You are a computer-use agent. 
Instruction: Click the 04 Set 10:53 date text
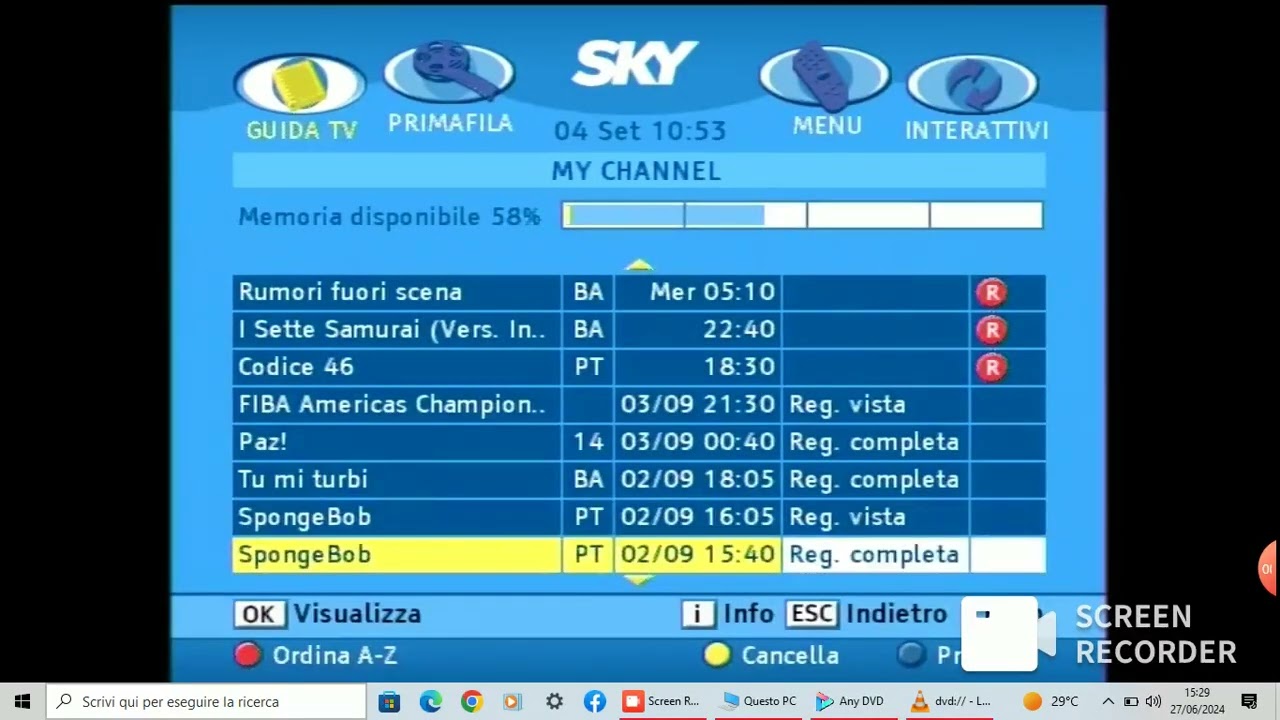pyautogui.click(x=640, y=131)
